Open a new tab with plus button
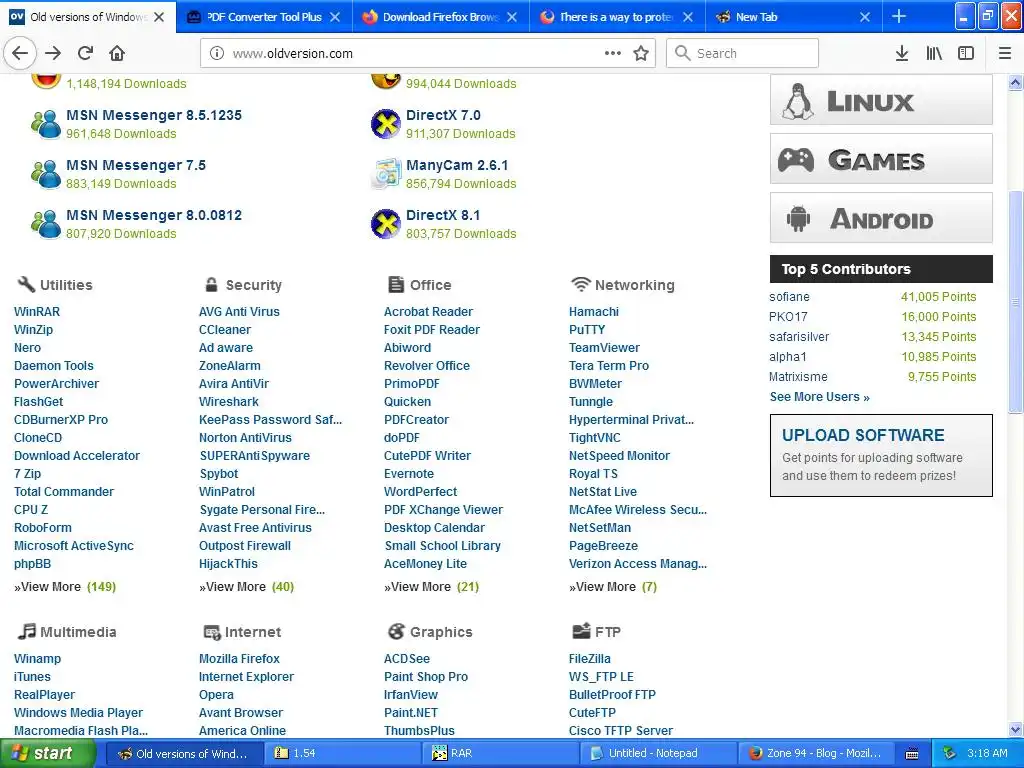The height and width of the screenshot is (768, 1024). pos(899,17)
